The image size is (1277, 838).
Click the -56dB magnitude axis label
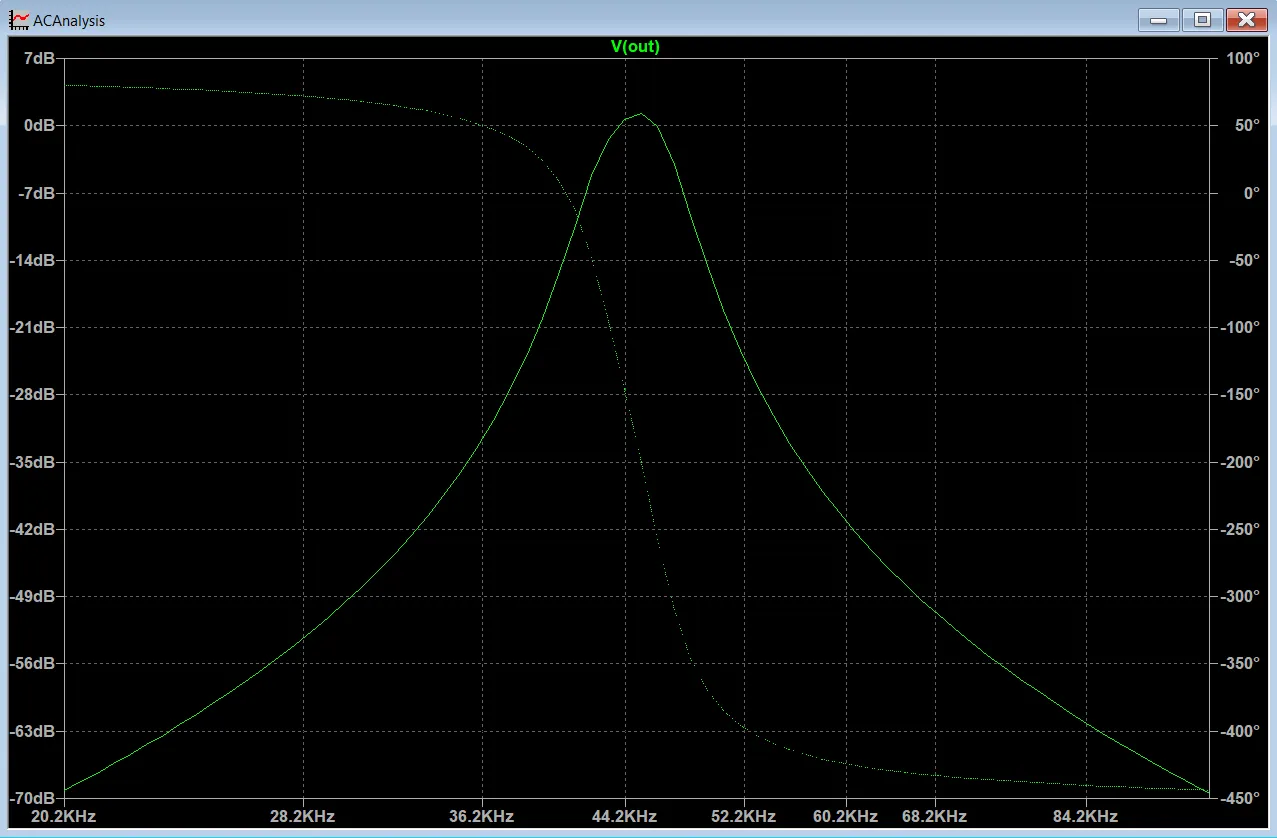pyautogui.click(x=33, y=663)
